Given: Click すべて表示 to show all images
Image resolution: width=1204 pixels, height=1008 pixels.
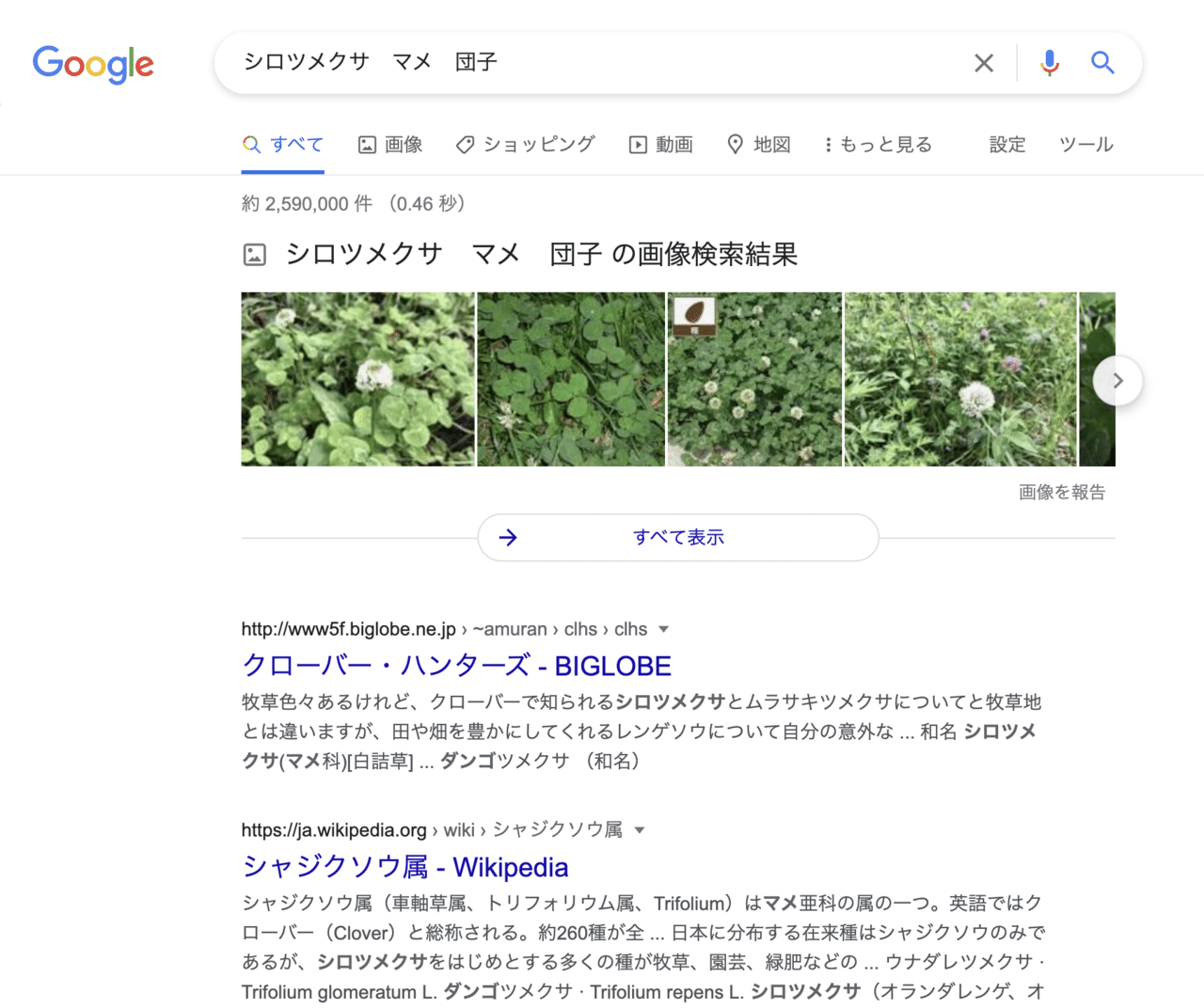Looking at the screenshot, I should pos(677,537).
